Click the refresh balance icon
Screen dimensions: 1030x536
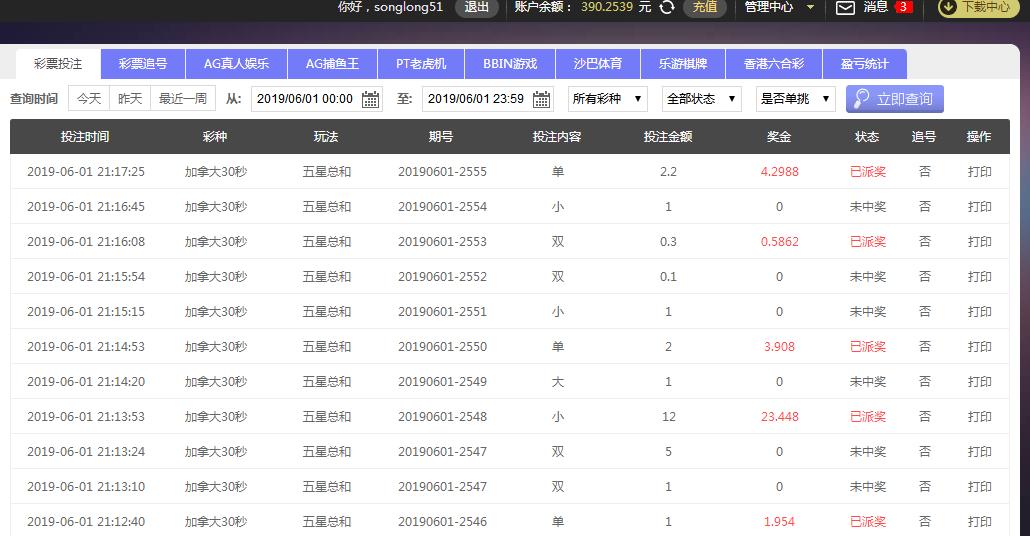(667, 7)
